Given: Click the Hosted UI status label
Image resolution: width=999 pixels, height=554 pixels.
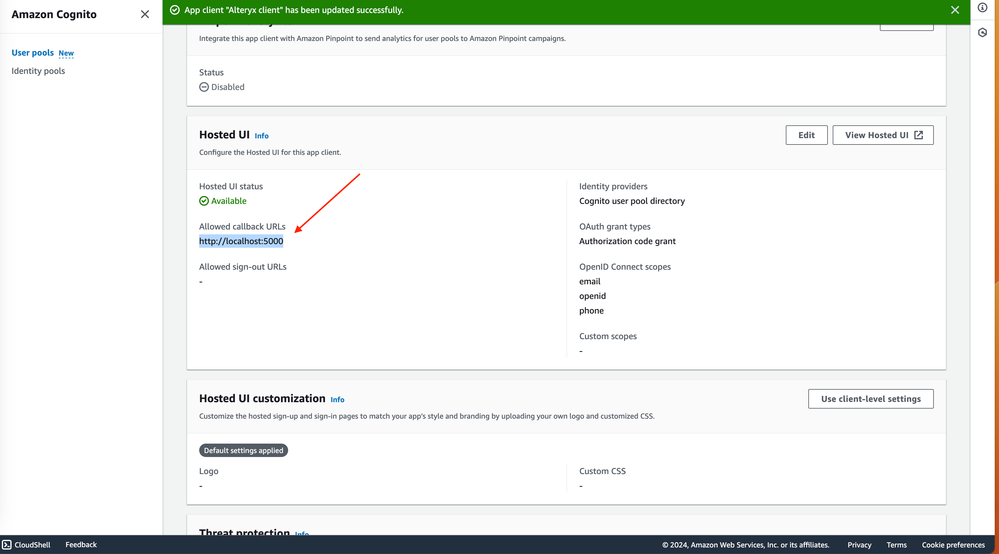Looking at the screenshot, I should [231, 187].
